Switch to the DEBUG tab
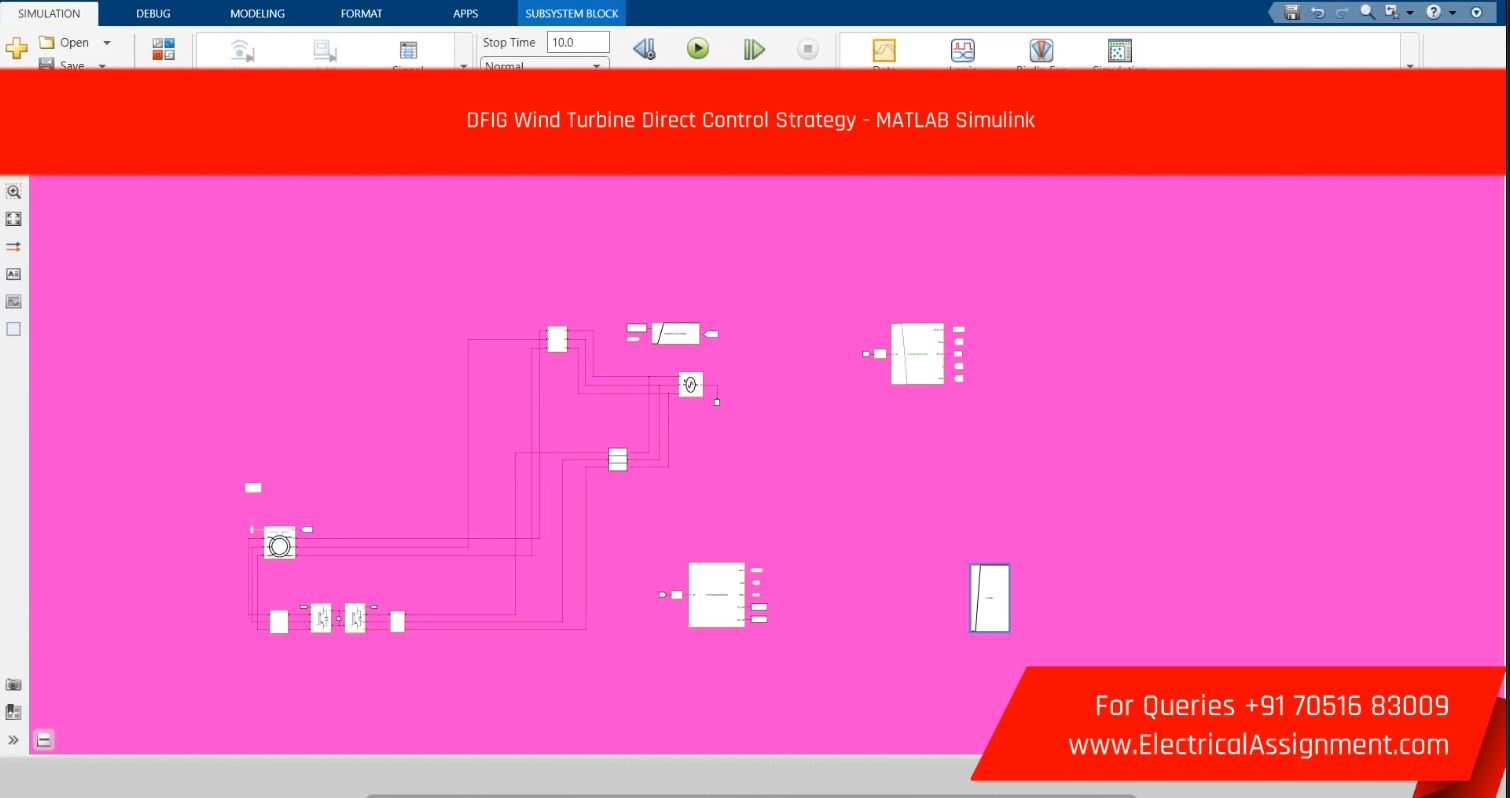This screenshot has height=798, width=1510. click(x=152, y=14)
